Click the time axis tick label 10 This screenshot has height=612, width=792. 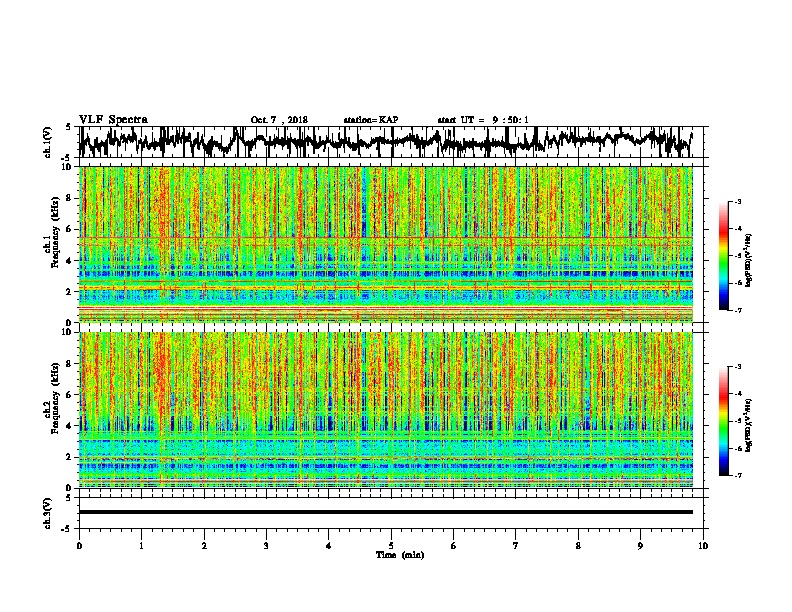pos(703,546)
